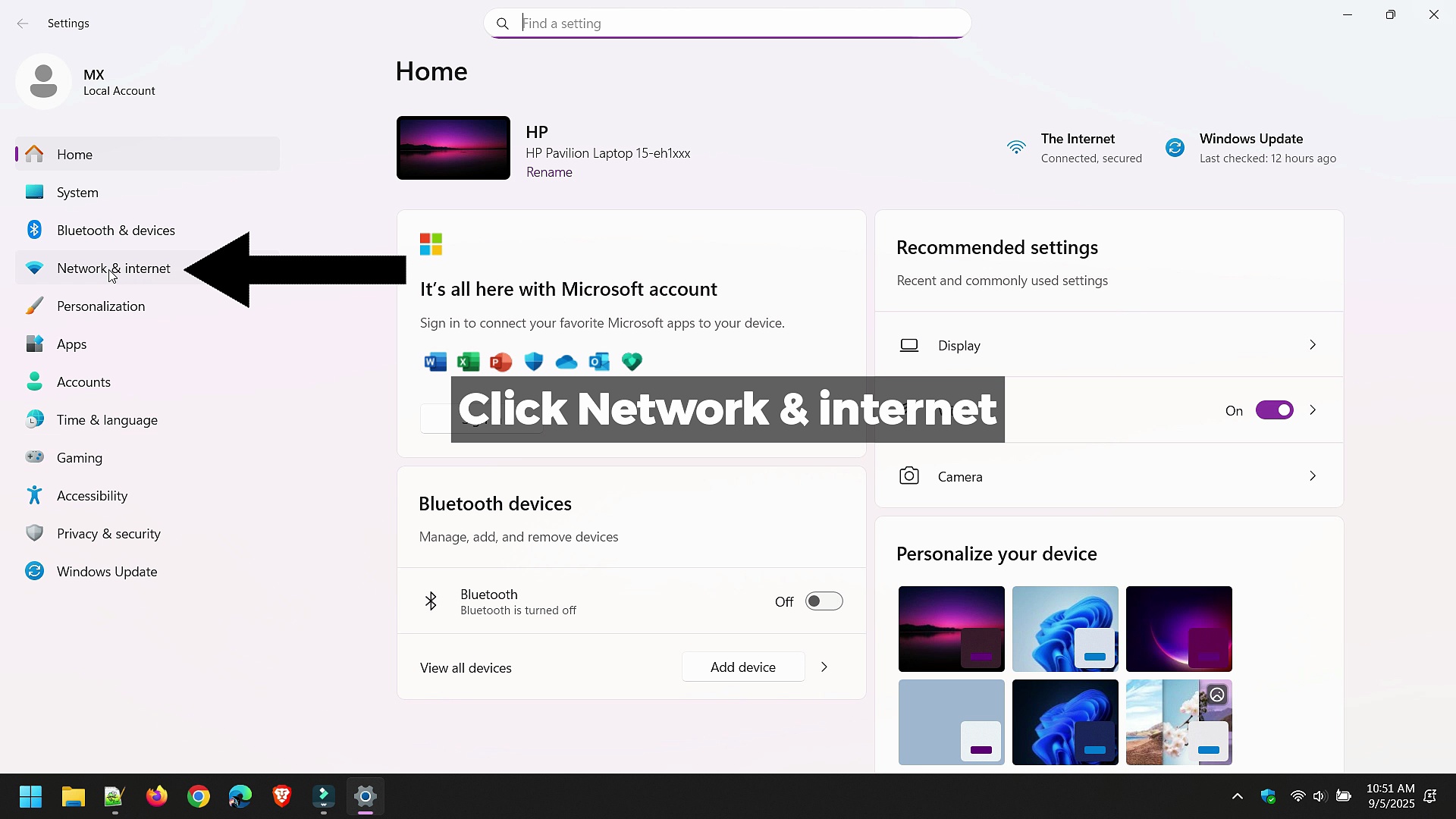Viewport: 1456px width, 819px height.
Task: Go to Personalization settings
Action: 147,306
